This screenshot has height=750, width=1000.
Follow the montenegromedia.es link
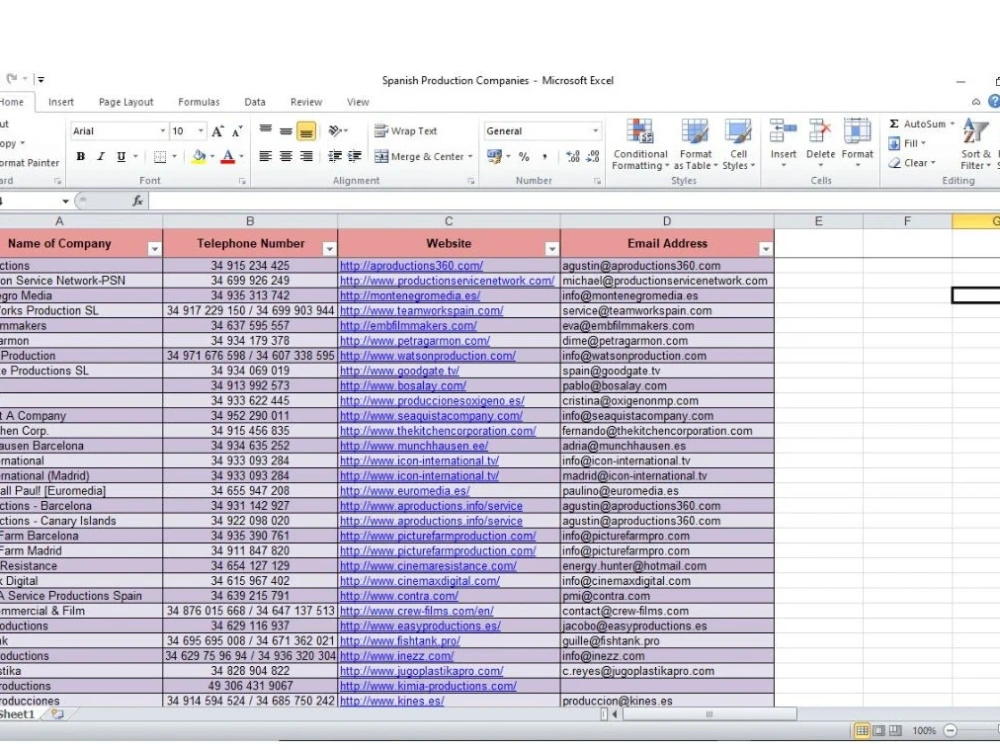(x=410, y=295)
